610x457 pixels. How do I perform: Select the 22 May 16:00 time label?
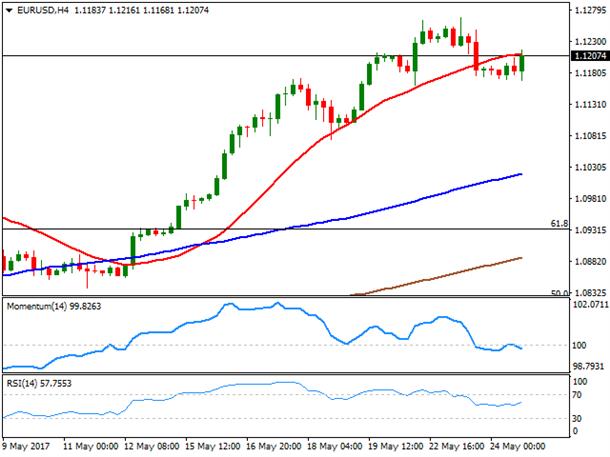click(x=457, y=446)
